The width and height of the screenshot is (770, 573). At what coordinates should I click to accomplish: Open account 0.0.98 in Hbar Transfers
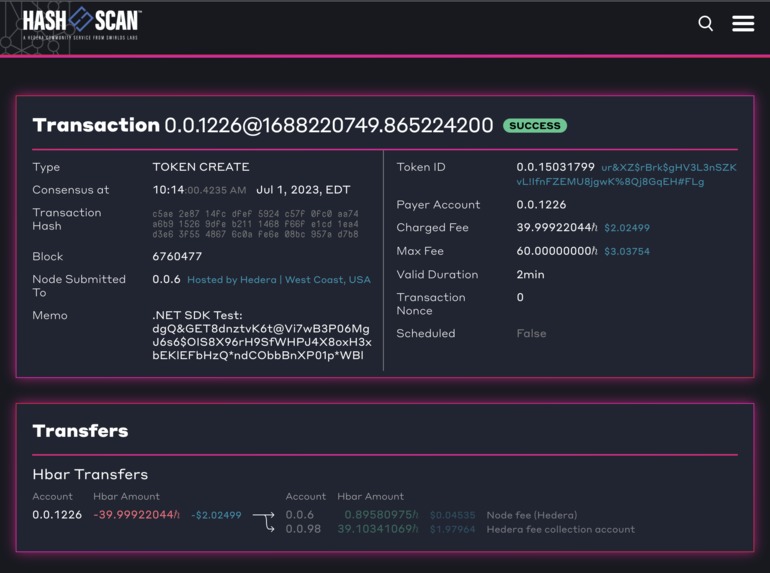303,529
